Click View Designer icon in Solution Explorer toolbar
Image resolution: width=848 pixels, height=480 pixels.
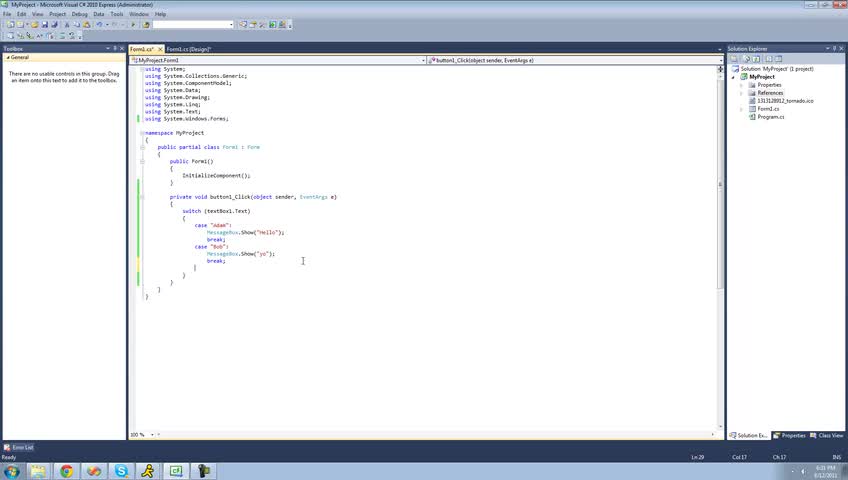pyautogui.click(x=779, y=59)
